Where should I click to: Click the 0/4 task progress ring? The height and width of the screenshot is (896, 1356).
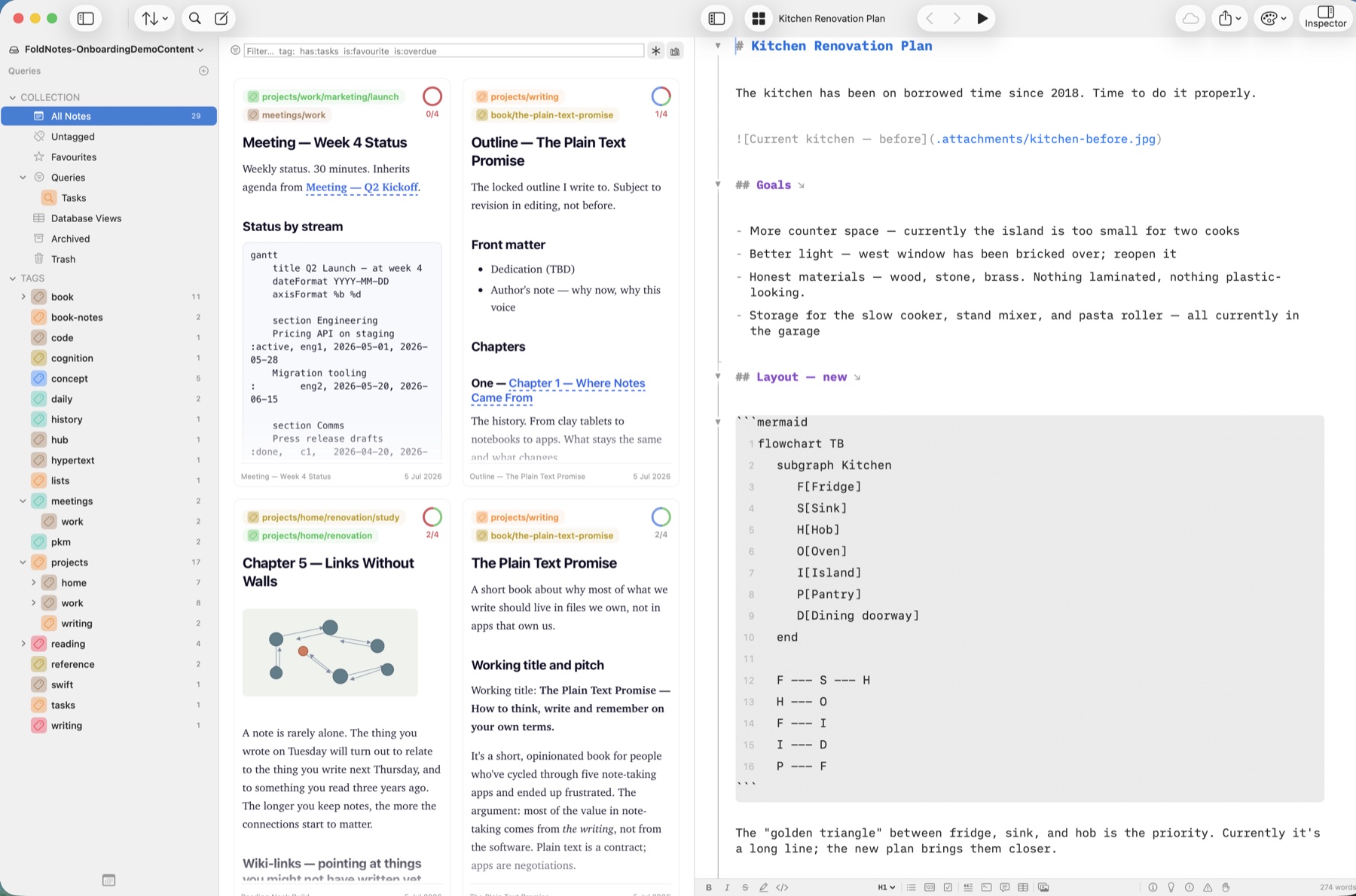click(x=432, y=96)
